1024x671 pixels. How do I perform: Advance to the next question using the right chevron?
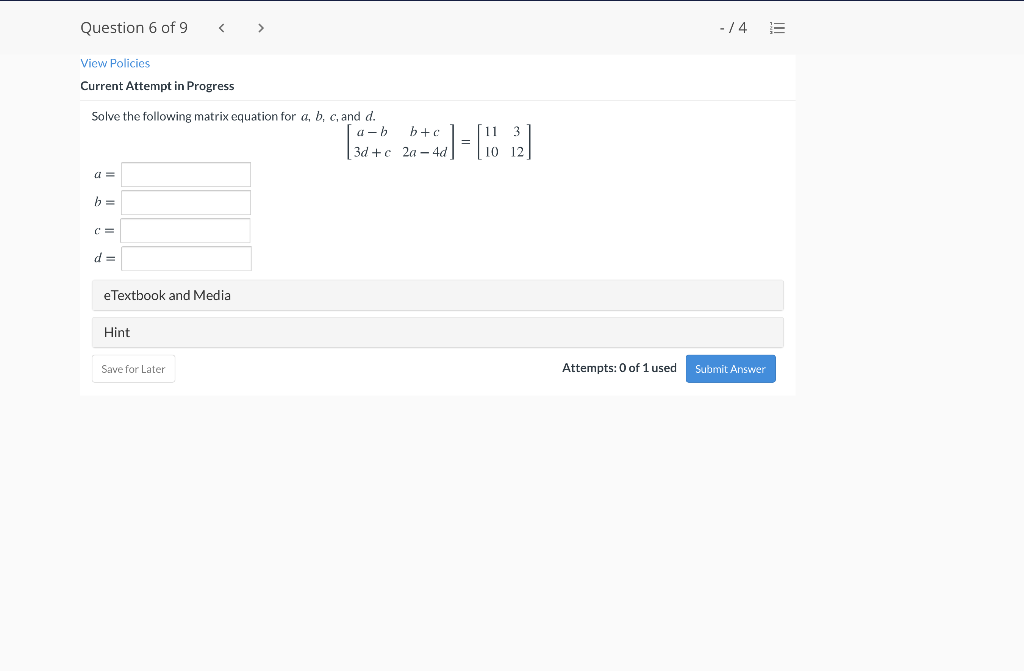tap(260, 28)
